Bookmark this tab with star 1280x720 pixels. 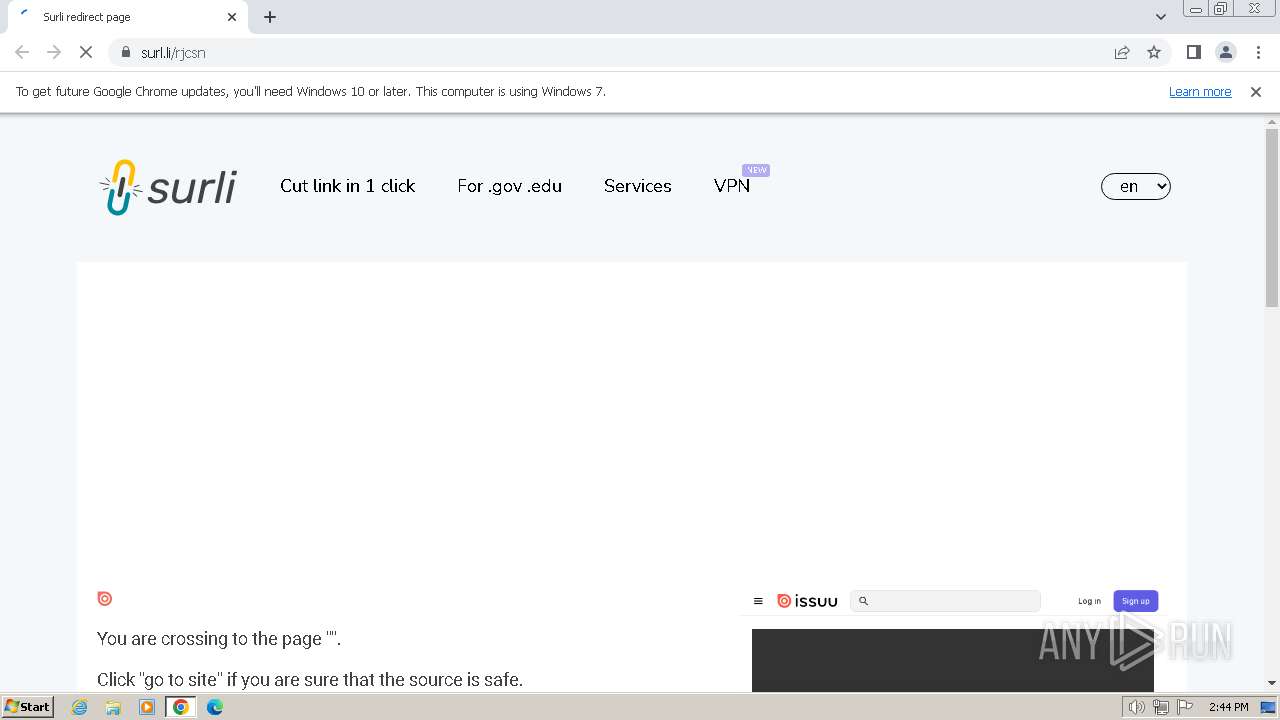click(1154, 52)
